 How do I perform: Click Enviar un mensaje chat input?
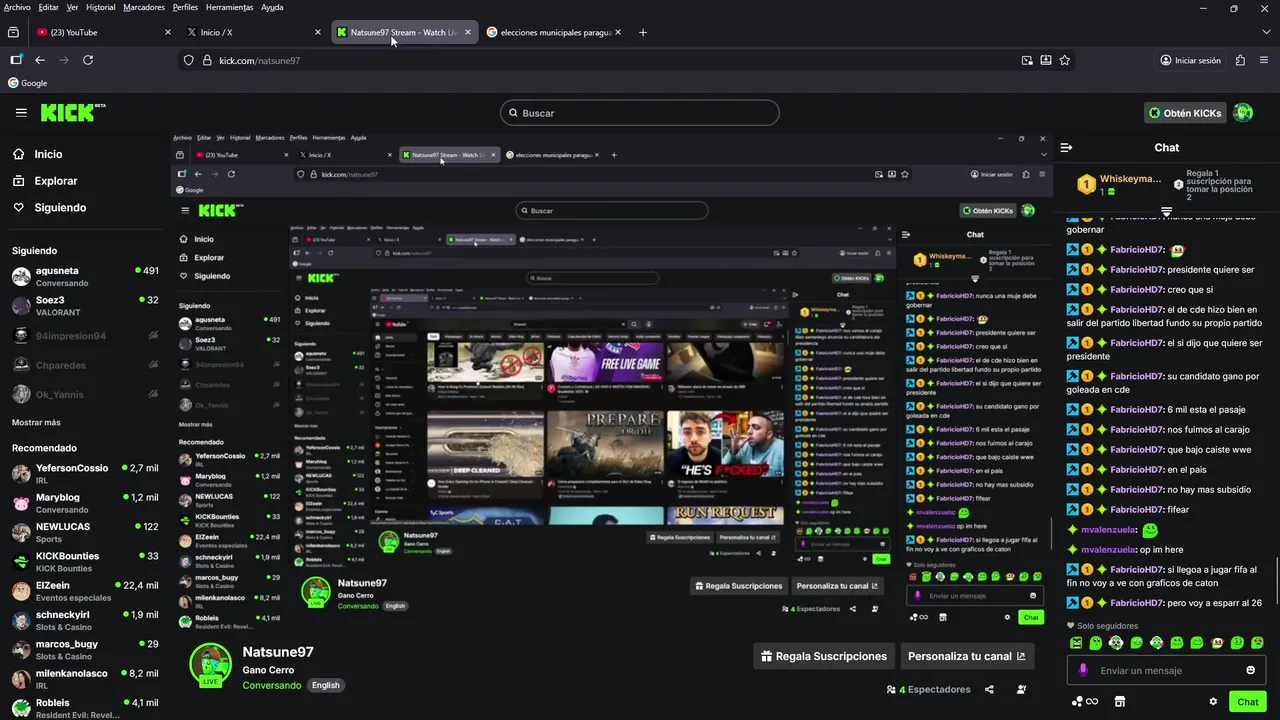[x=1165, y=670]
